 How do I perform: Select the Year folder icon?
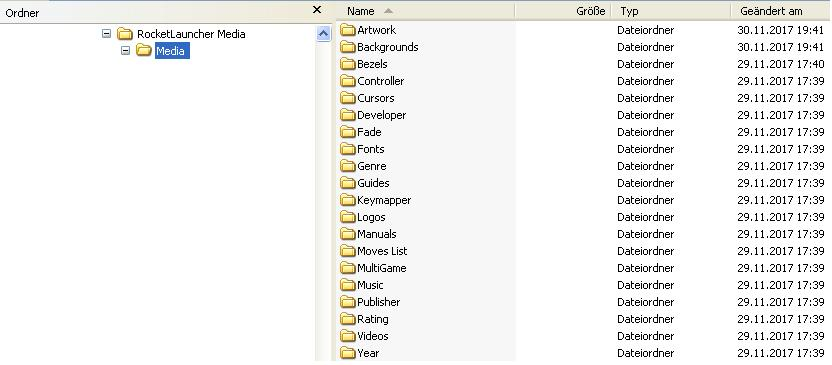[x=348, y=353]
